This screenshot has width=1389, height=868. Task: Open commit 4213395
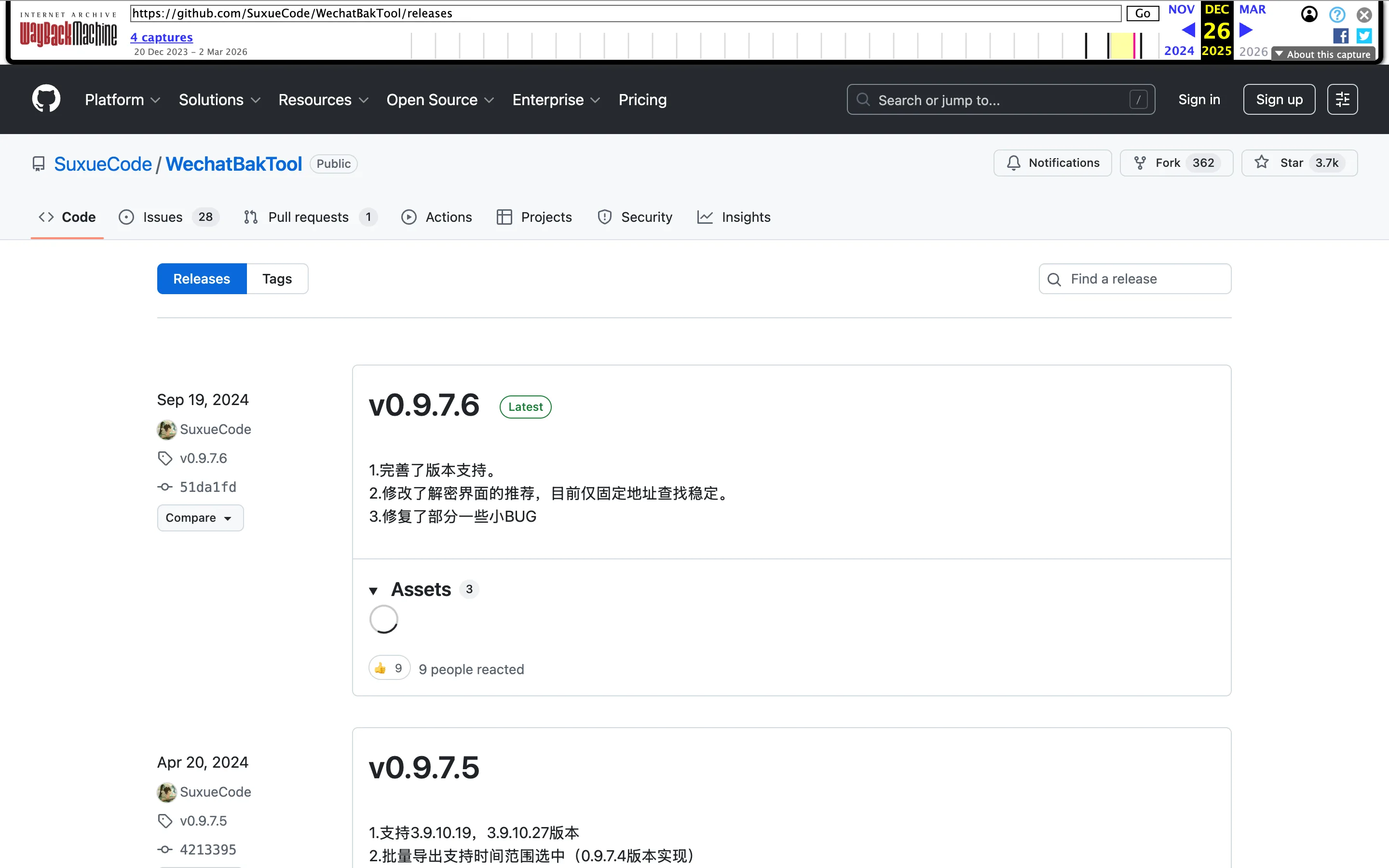(208, 850)
